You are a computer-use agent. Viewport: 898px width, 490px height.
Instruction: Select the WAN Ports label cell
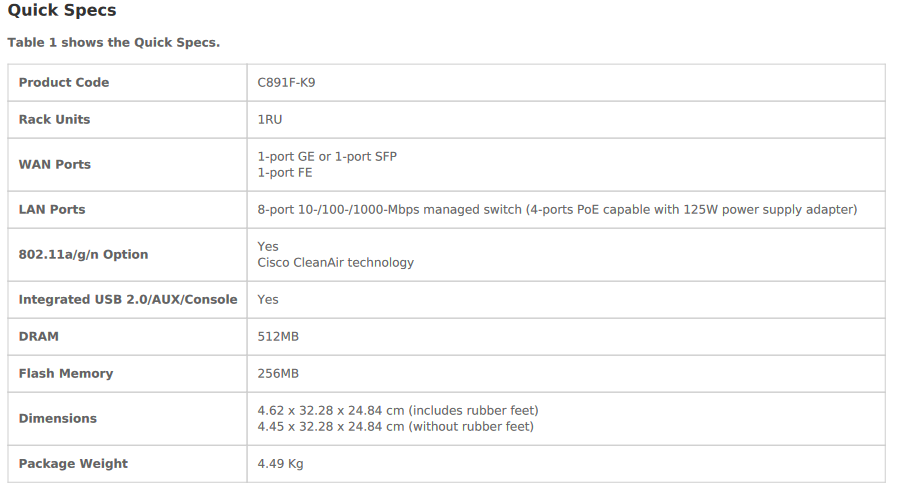pos(55,164)
